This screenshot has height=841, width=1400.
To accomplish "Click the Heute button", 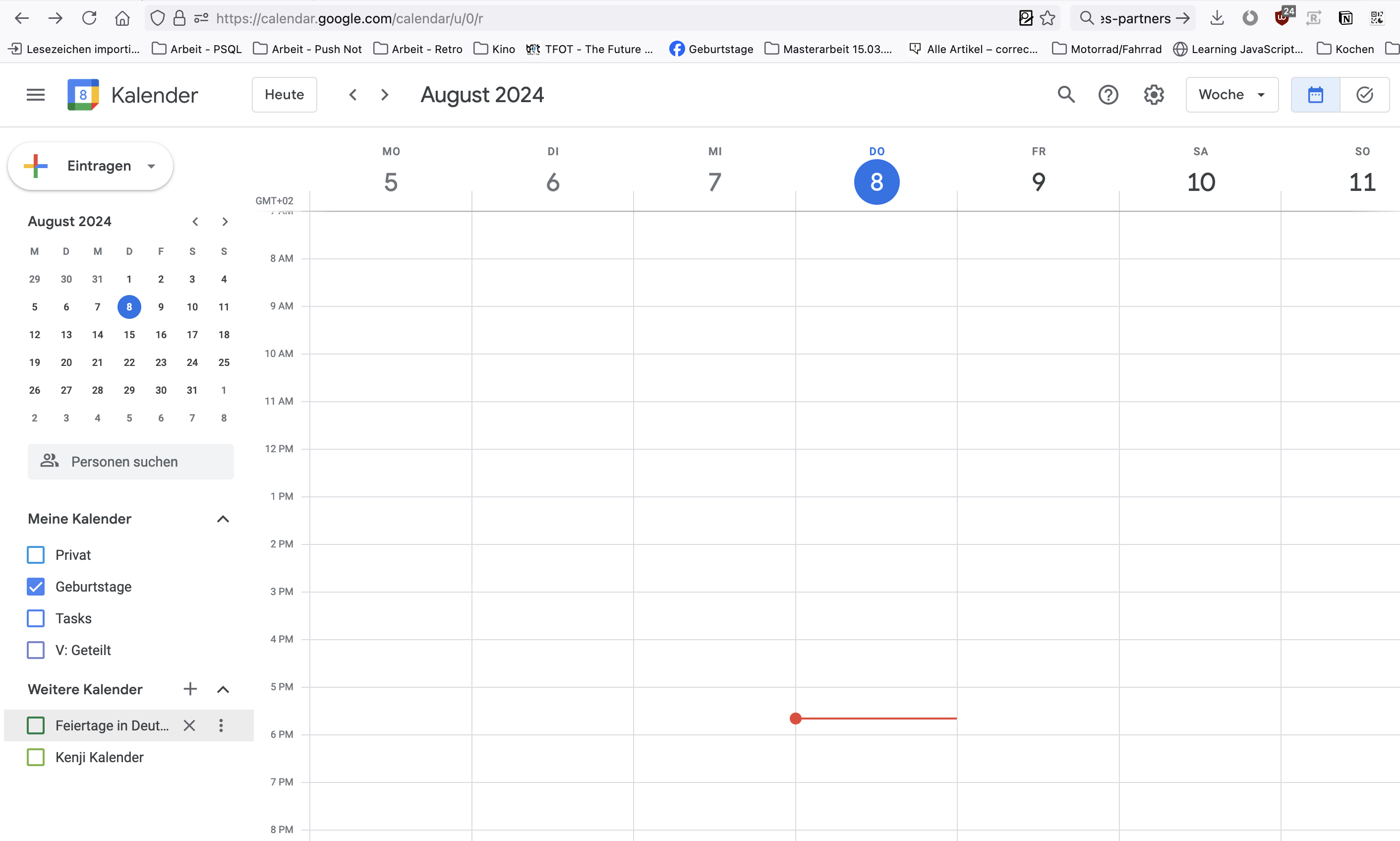I will (284, 95).
